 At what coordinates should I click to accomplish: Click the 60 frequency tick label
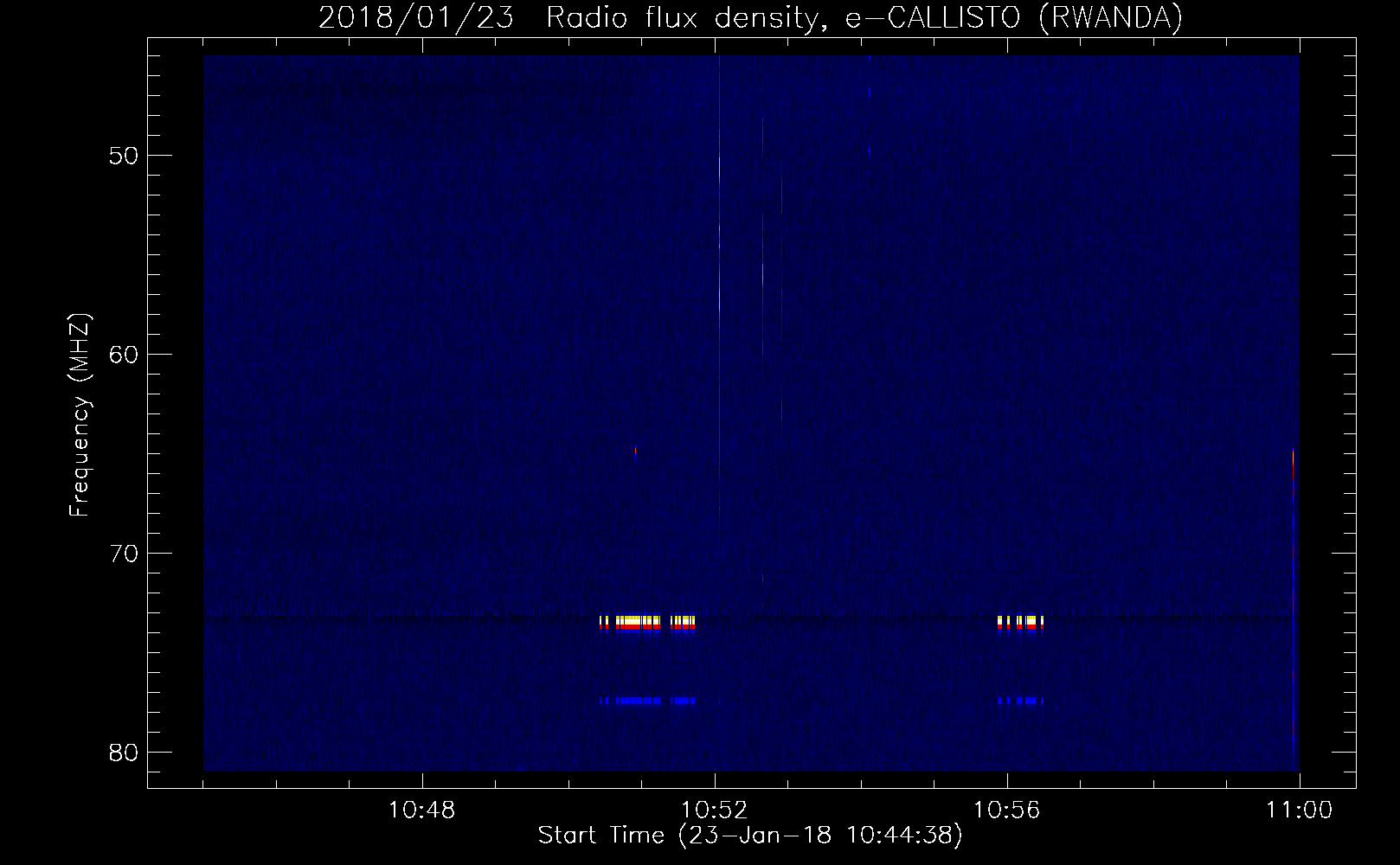[x=124, y=355]
